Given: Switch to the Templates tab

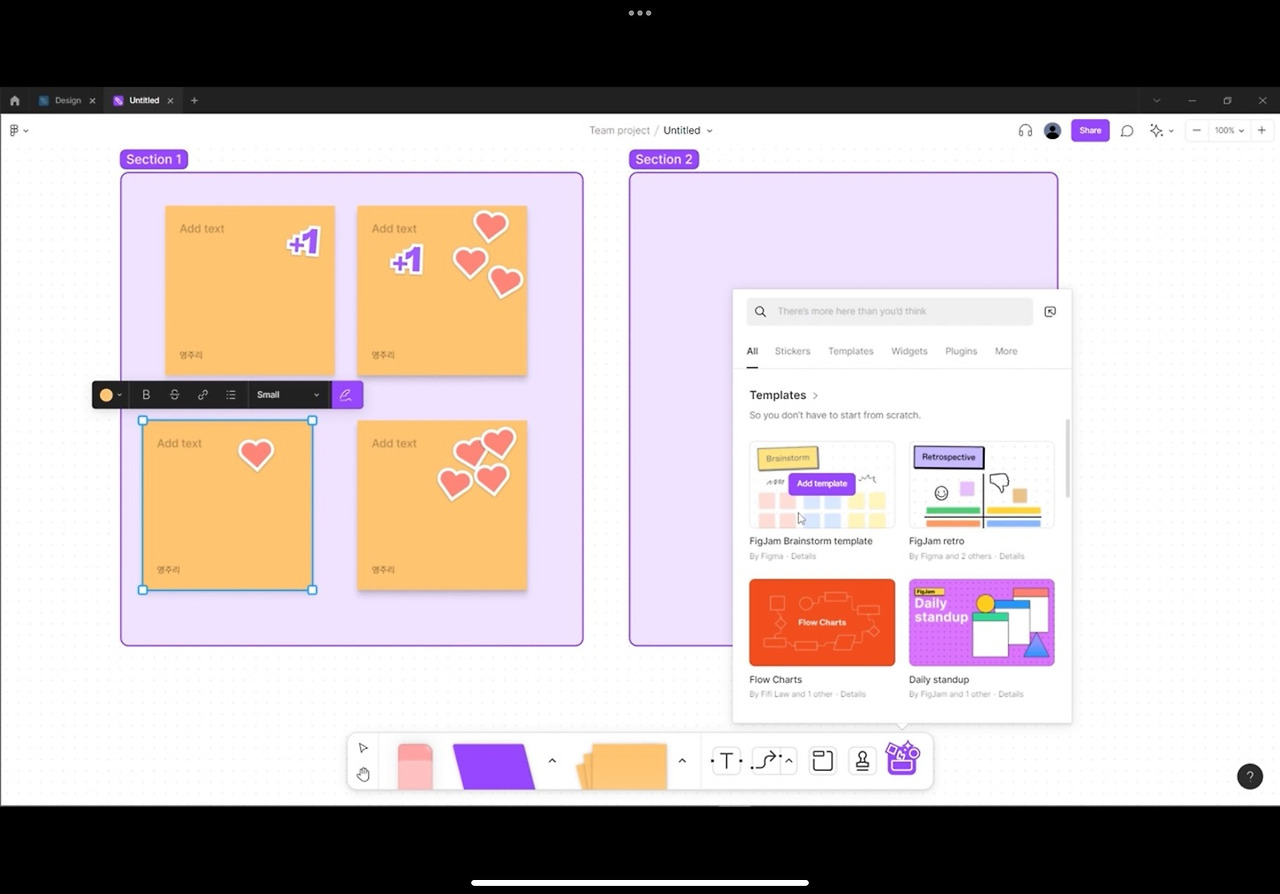Looking at the screenshot, I should 851,352.
